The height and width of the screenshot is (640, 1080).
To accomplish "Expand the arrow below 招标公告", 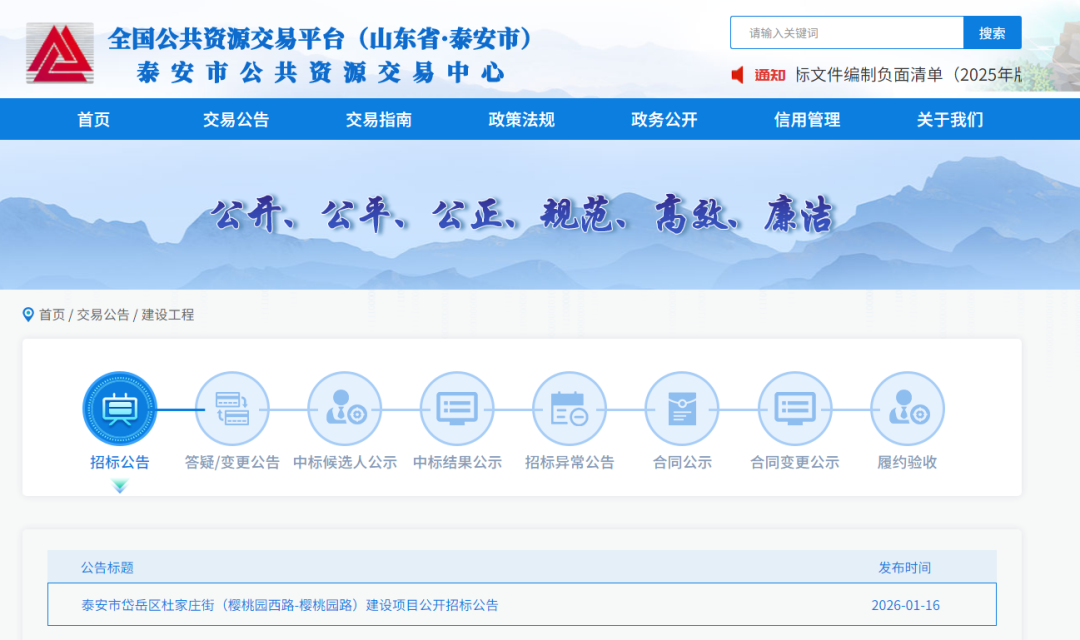I will [120, 486].
